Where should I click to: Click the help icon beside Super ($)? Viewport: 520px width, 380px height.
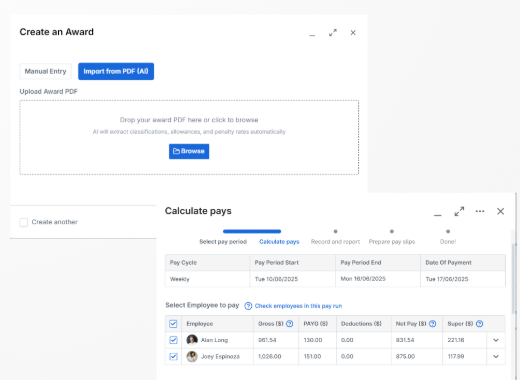tap(479, 324)
